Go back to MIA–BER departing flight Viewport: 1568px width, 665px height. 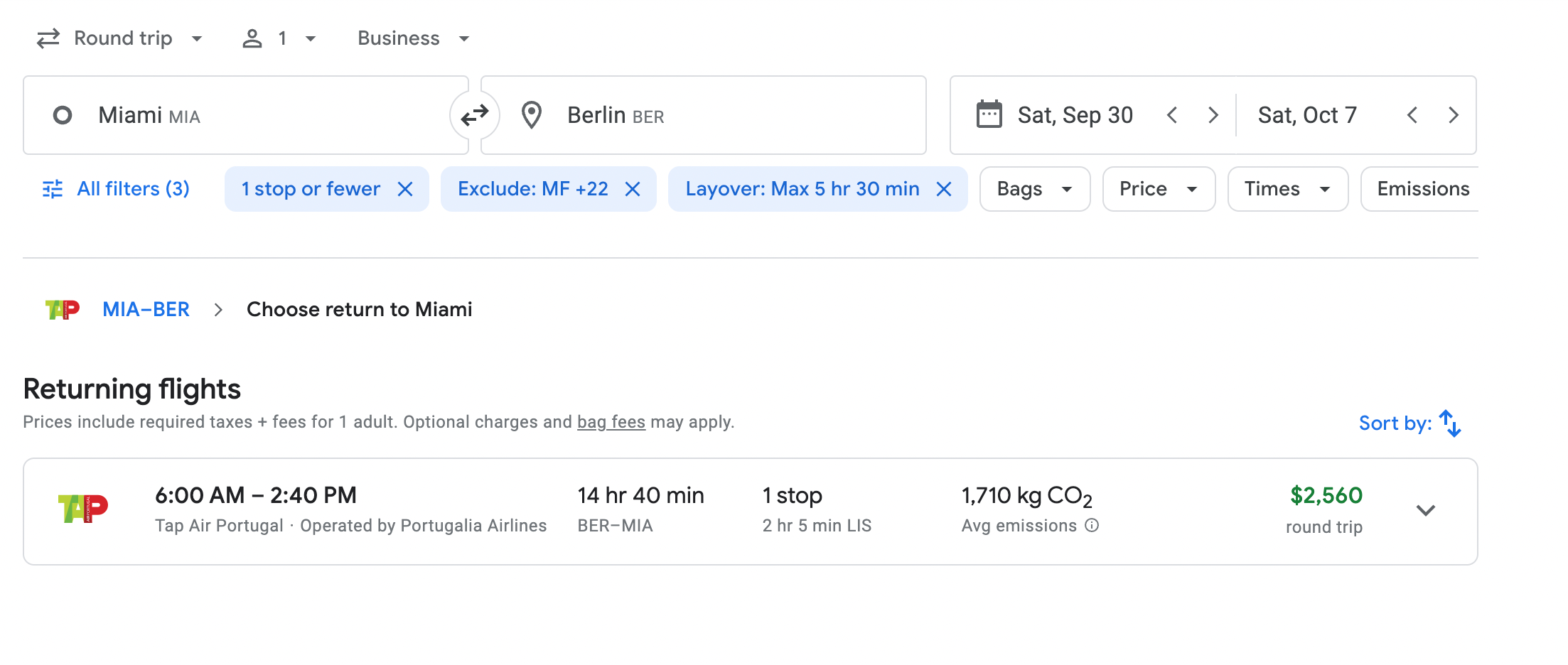pyautogui.click(x=146, y=310)
